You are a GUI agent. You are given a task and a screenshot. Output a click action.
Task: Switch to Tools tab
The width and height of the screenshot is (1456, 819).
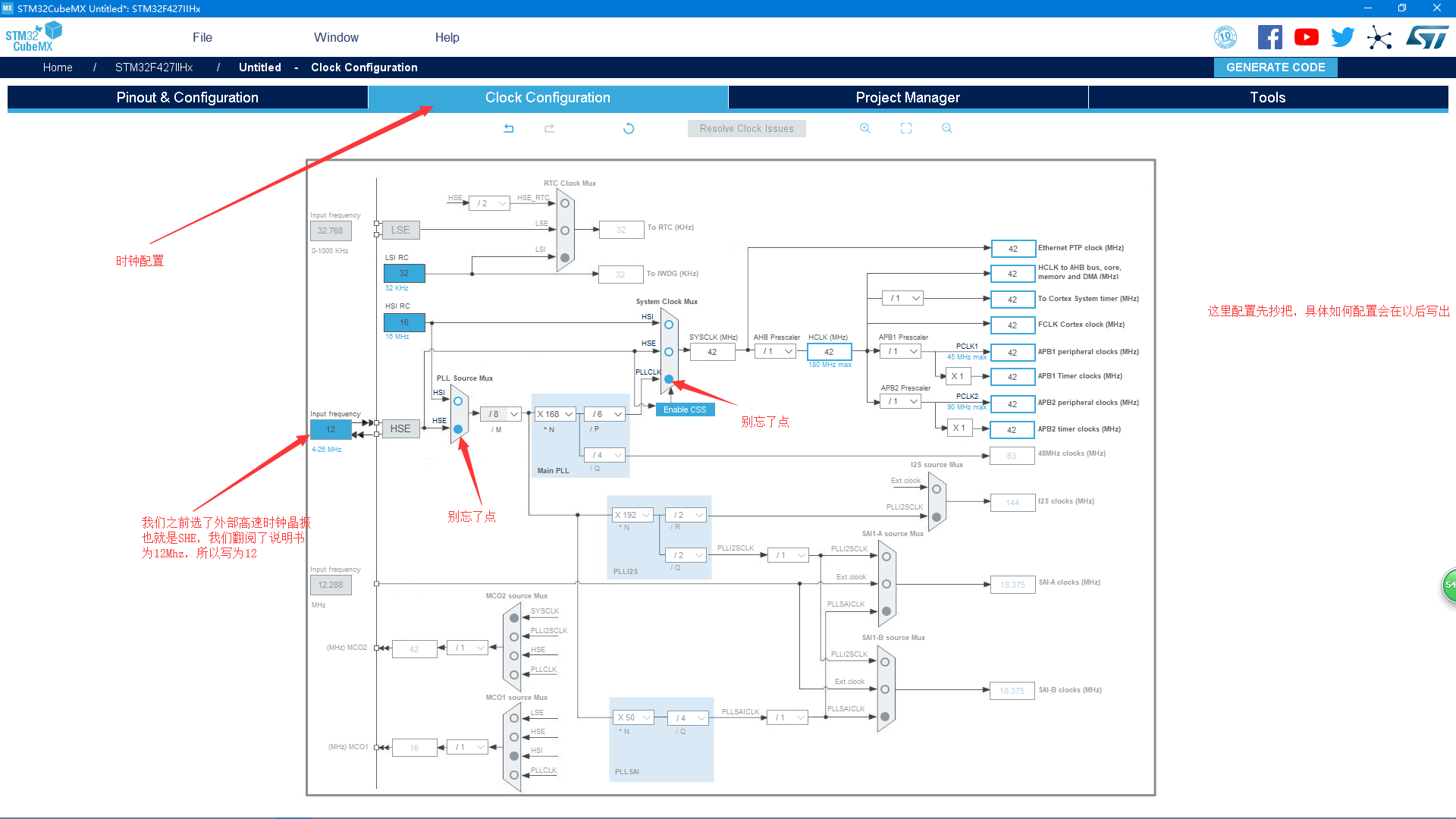[x=1268, y=97]
